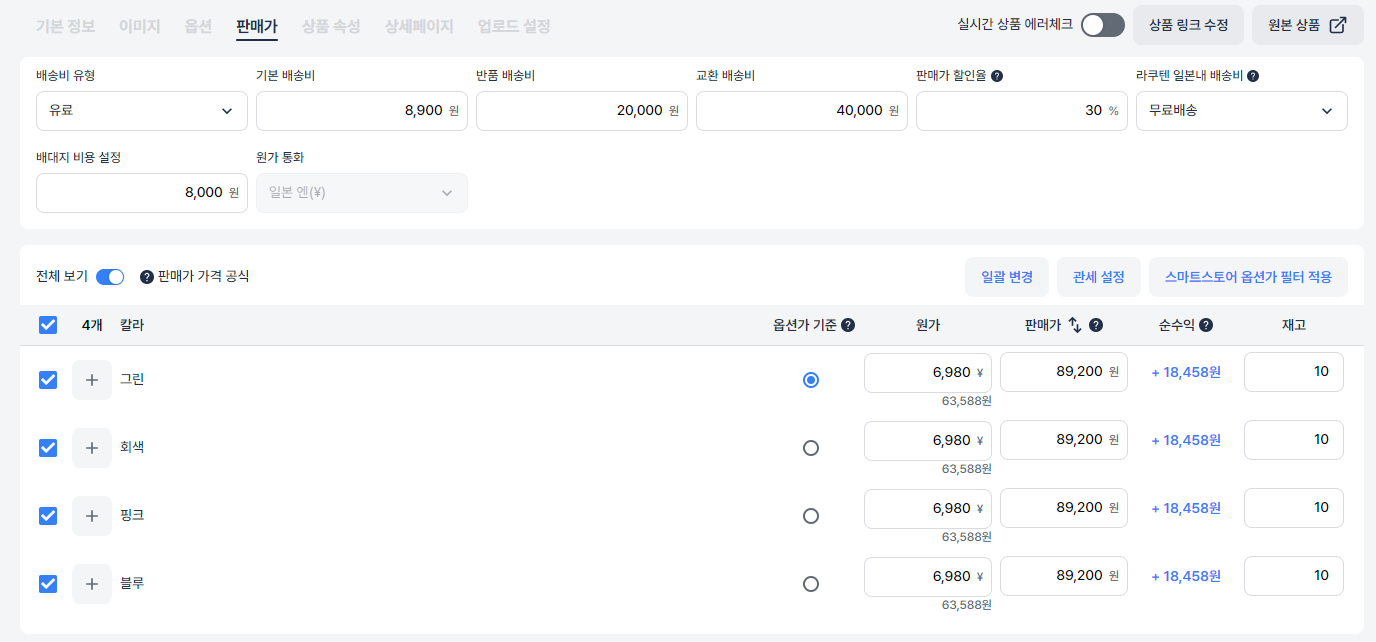Click the help icon beside 판매가 할인율
Screen dimensions: 1376x642
998,75
